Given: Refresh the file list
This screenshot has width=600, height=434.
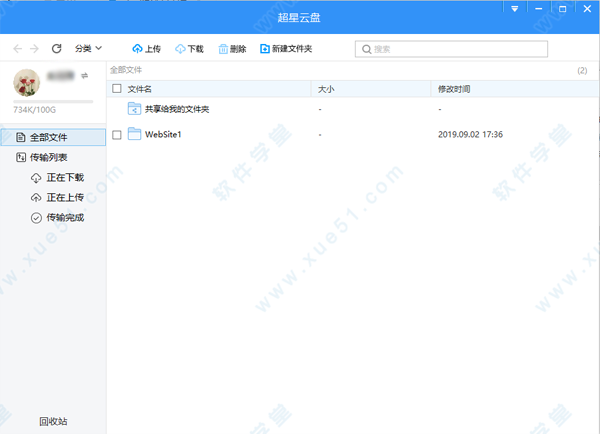Looking at the screenshot, I should [x=57, y=49].
